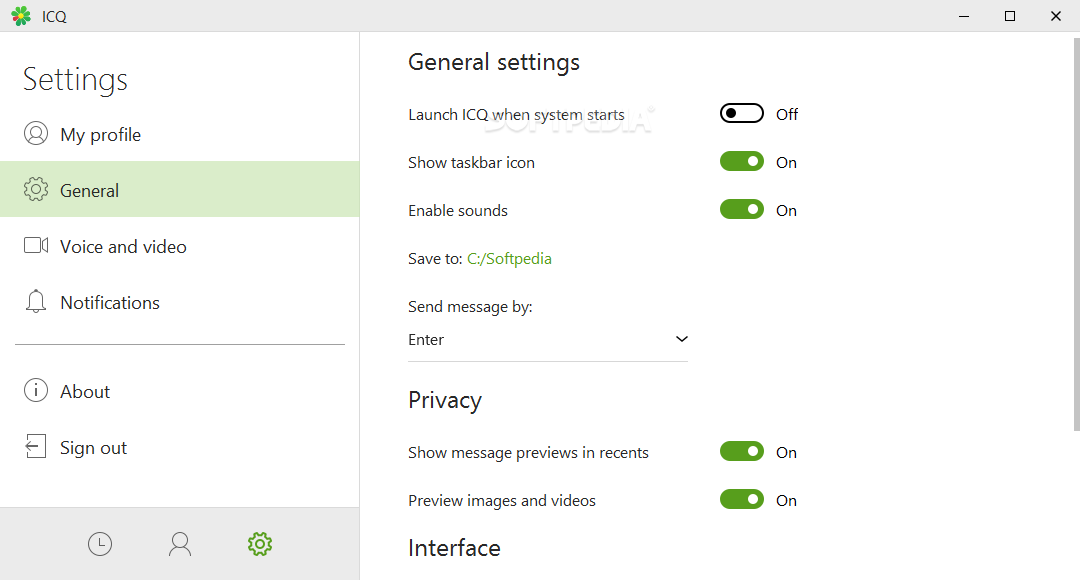
Task: Switch off Preview images and videos
Action: tap(742, 499)
